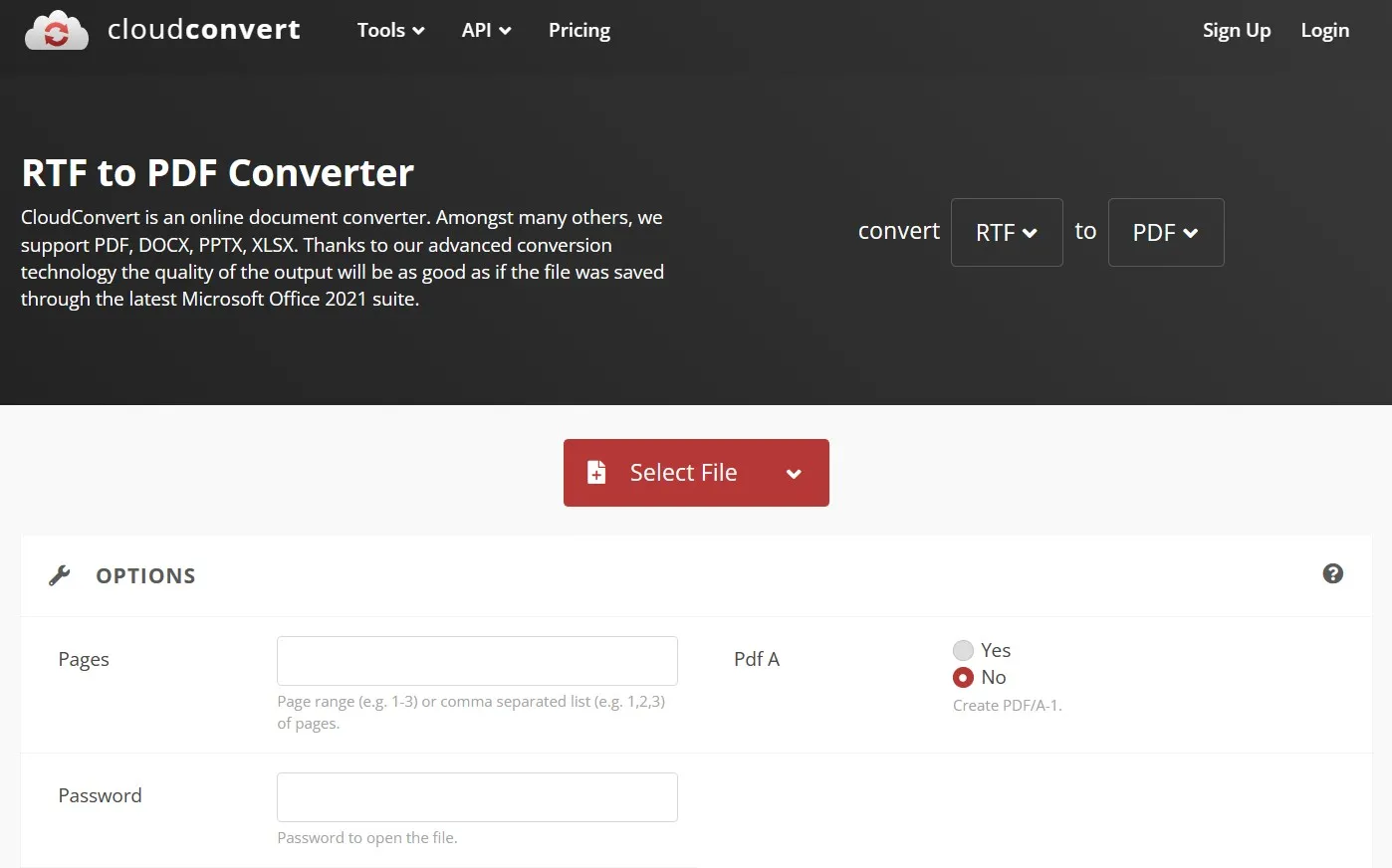This screenshot has height=868, width=1392.
Task: Open the PDF target format dropdown
Action: [x=1165, y=232]
